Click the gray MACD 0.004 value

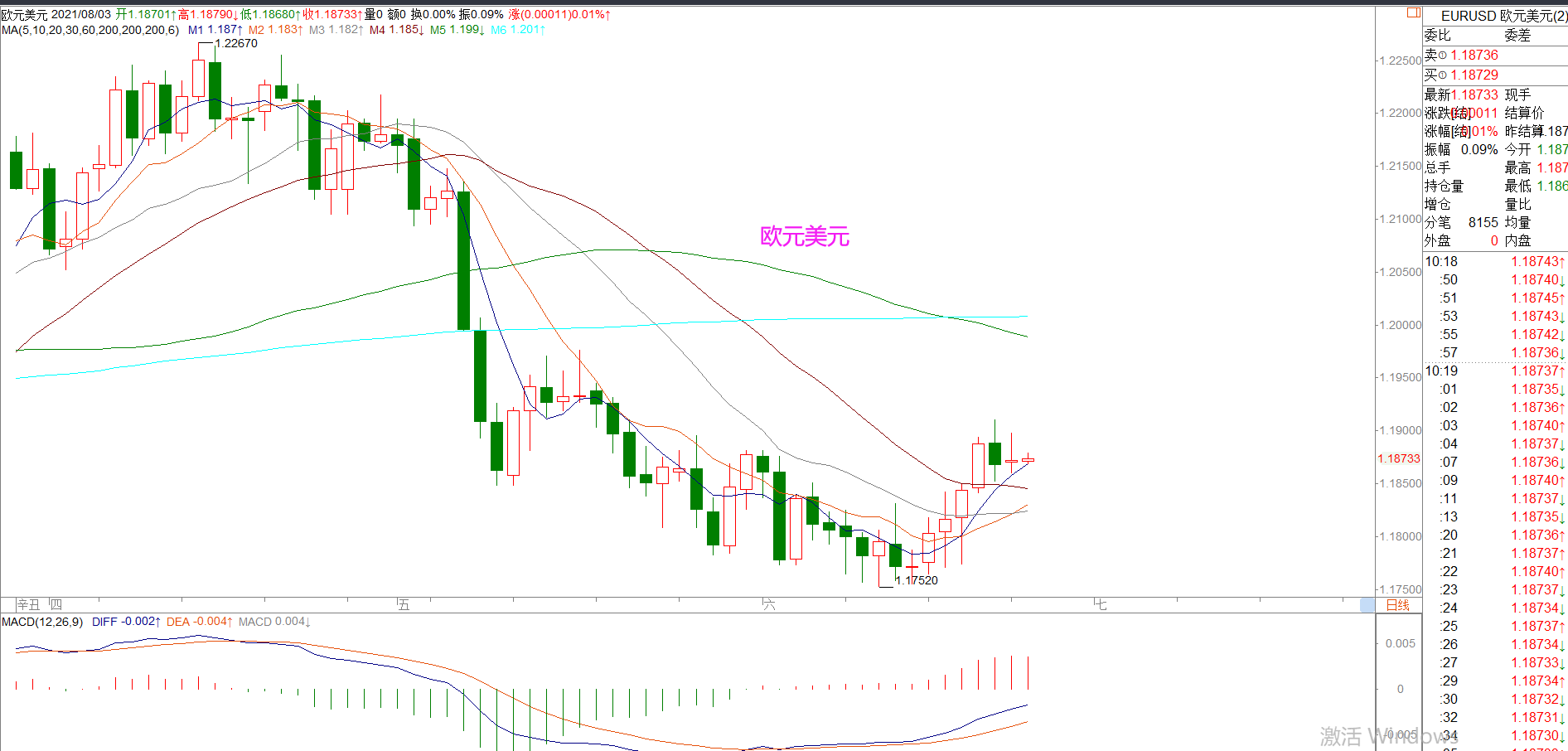point(274,622)
